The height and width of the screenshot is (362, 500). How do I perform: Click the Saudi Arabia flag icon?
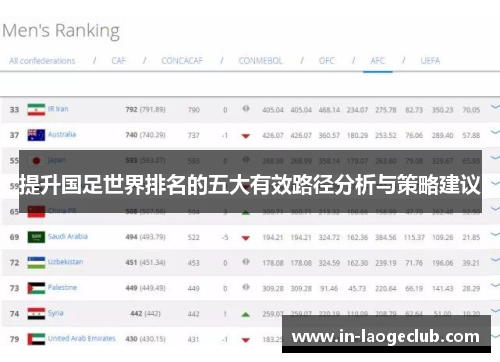(36, 237)
